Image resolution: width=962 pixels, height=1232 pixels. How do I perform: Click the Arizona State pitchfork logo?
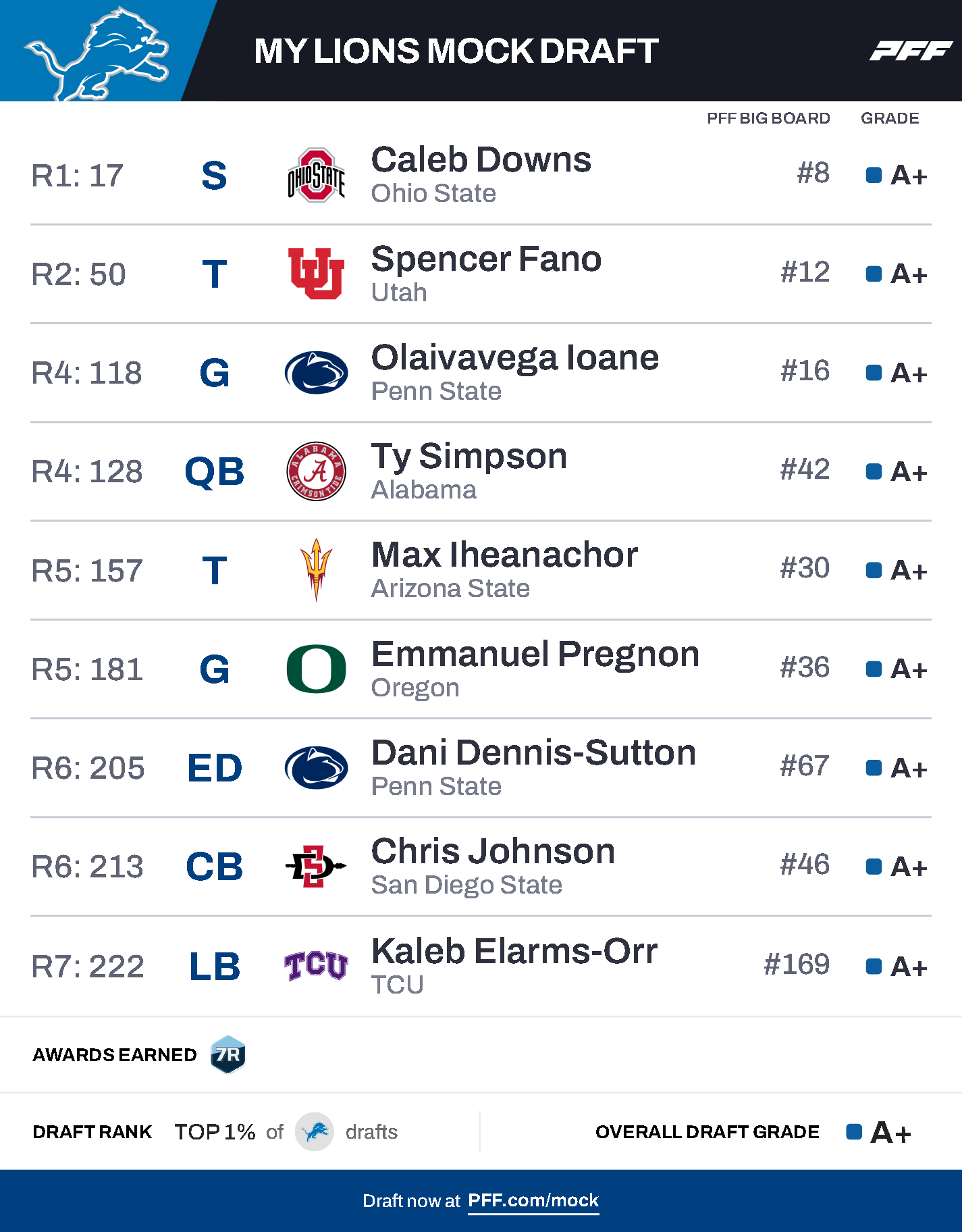pyautogui.click(x=316, y=570)
